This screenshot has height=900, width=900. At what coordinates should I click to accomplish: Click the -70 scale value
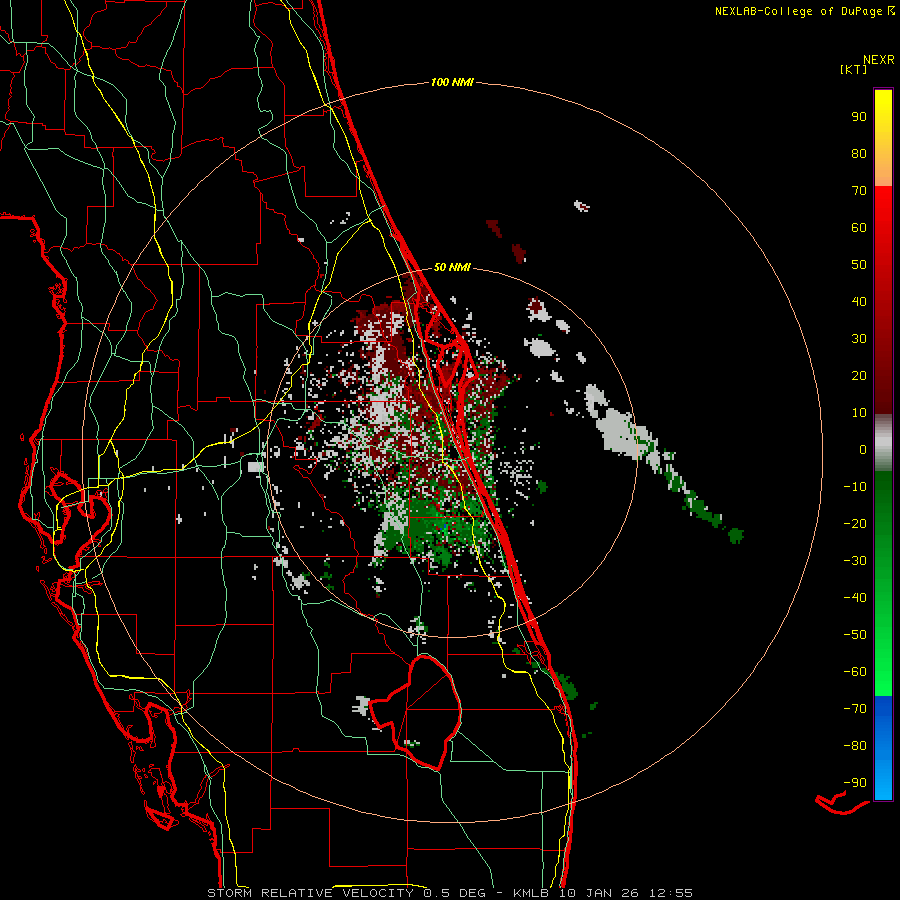[855, 709]
